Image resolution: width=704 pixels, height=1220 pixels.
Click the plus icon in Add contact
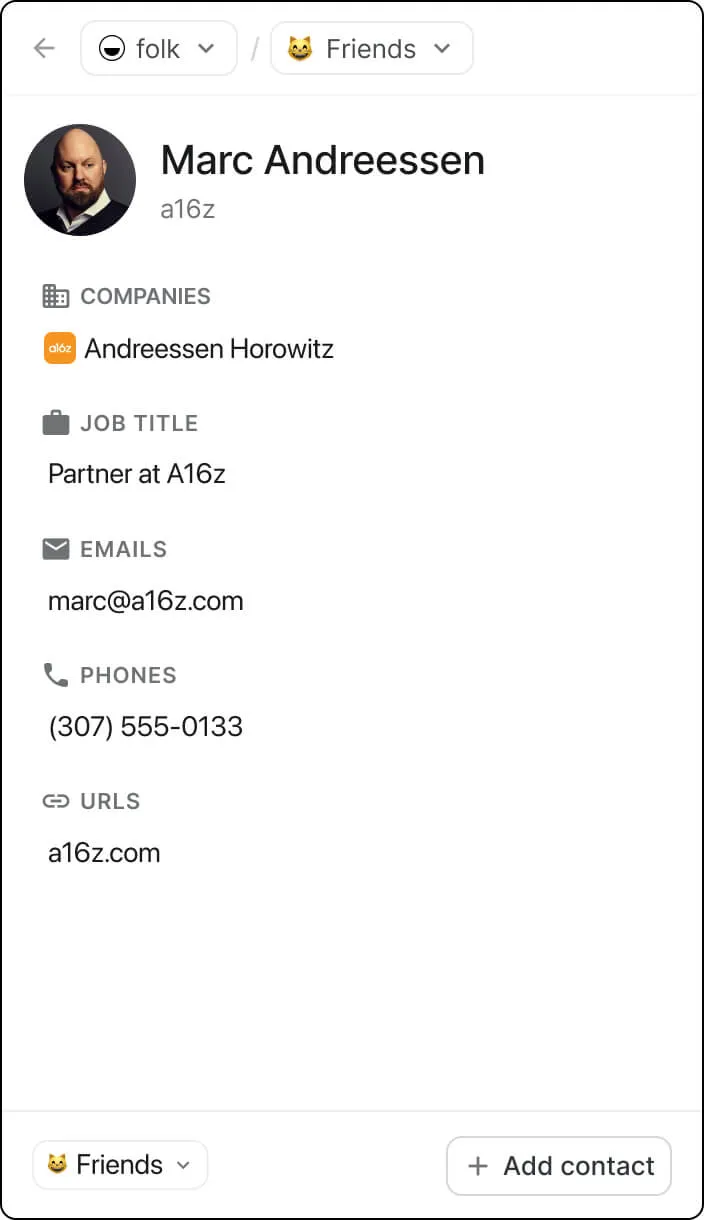pyautogui.click(x=478, y=1166)
